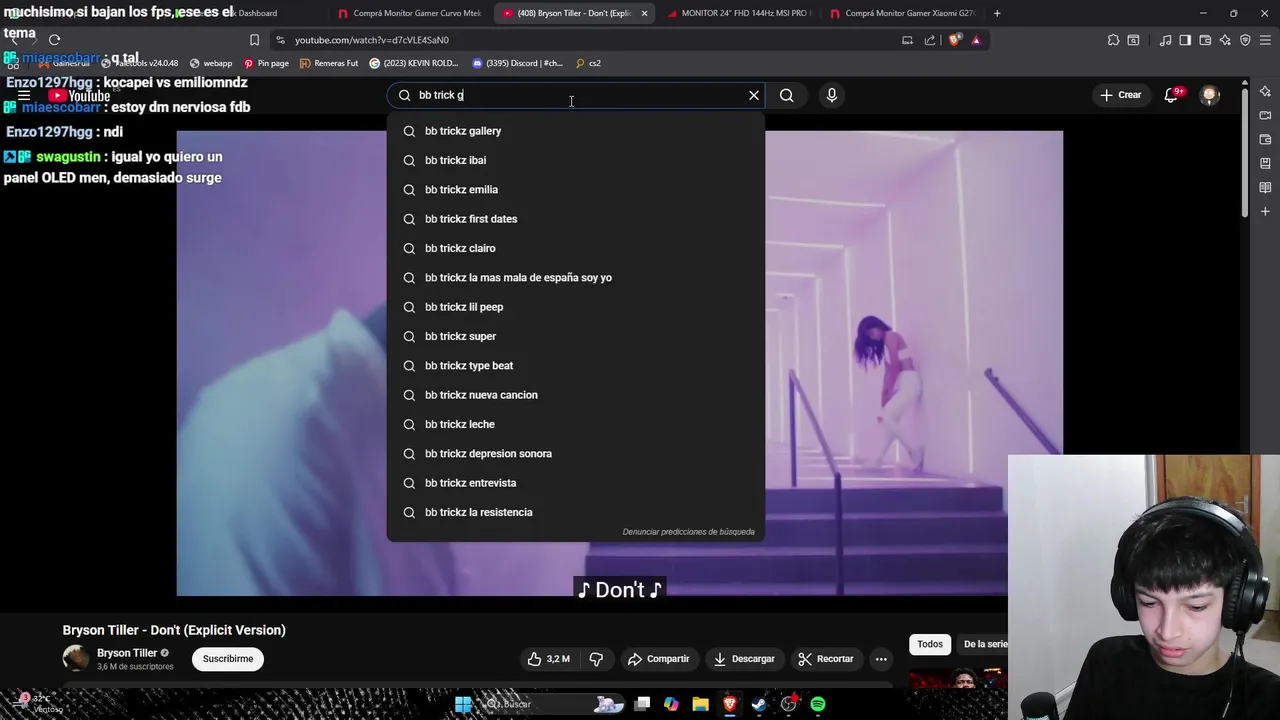This screenshot has width=1280, height=720.
Task: Switch to 'Comprá Monitor Gamer Curvo' tab
Action: pyautogui.click(x=410, y=13)
